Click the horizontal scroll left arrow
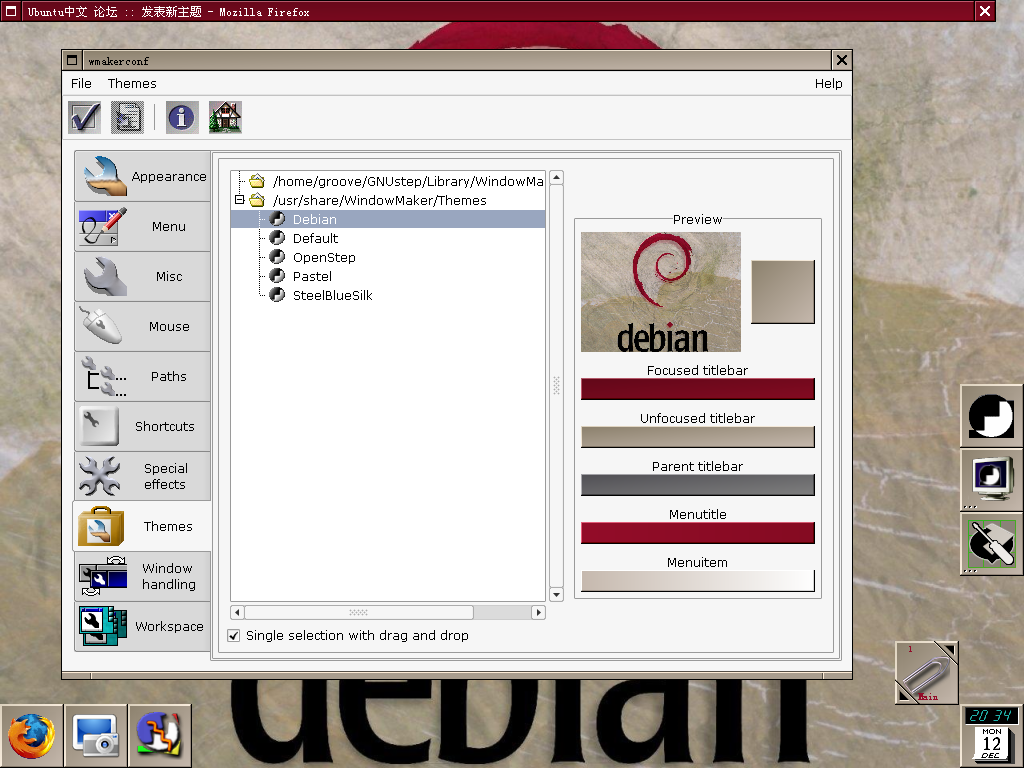The image size is (1024, 768). tap(237, 613)
